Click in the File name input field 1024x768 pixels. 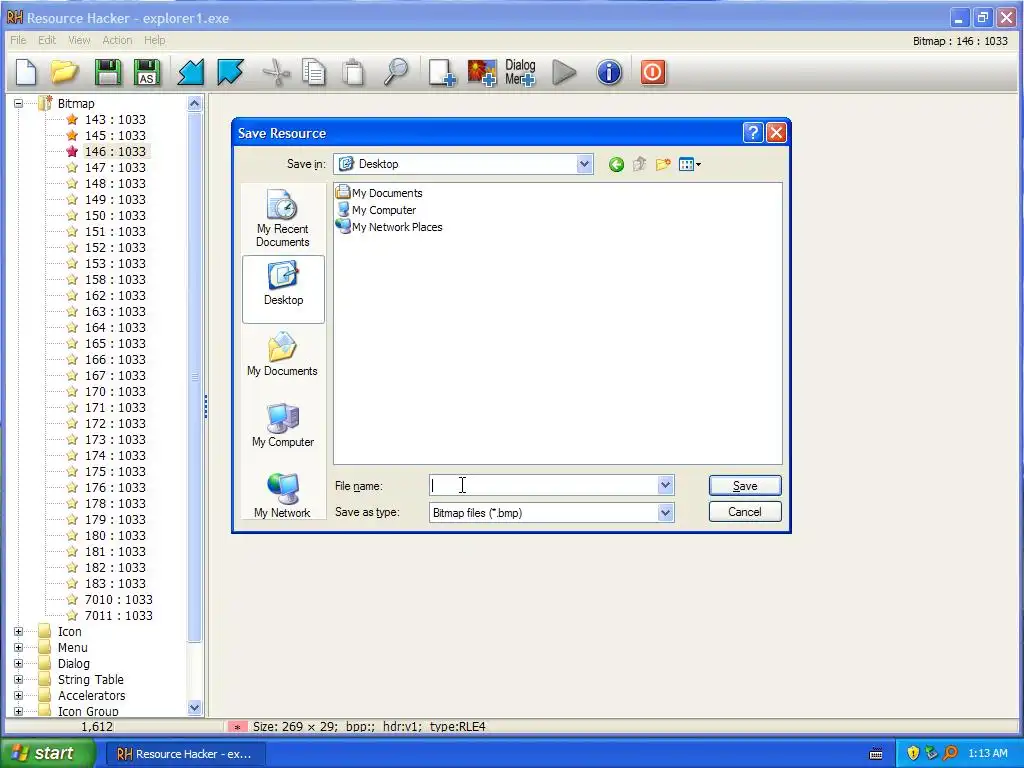tap(543, 485)
